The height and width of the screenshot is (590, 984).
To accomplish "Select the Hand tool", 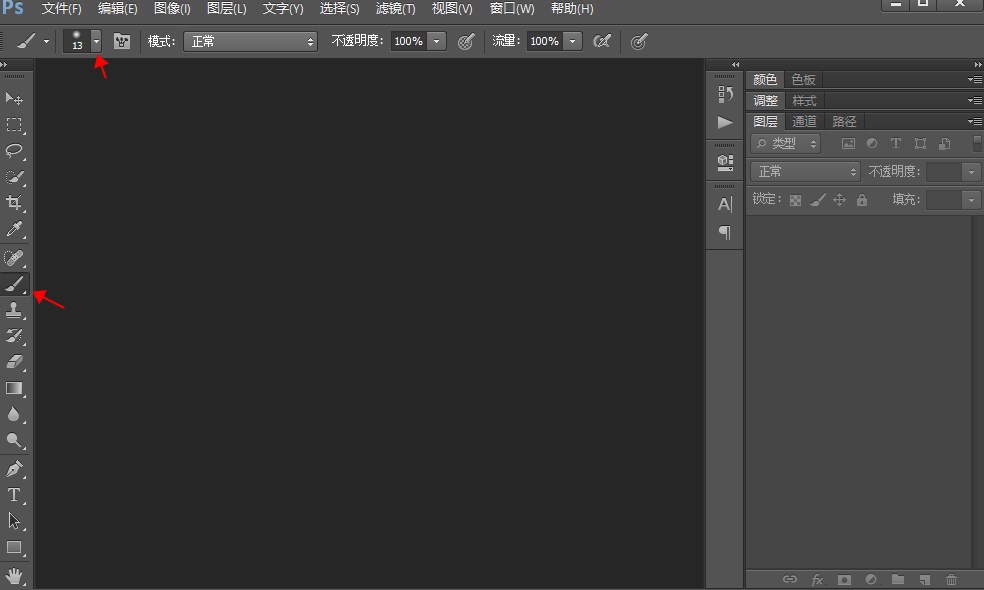I will tap(14, 575).
